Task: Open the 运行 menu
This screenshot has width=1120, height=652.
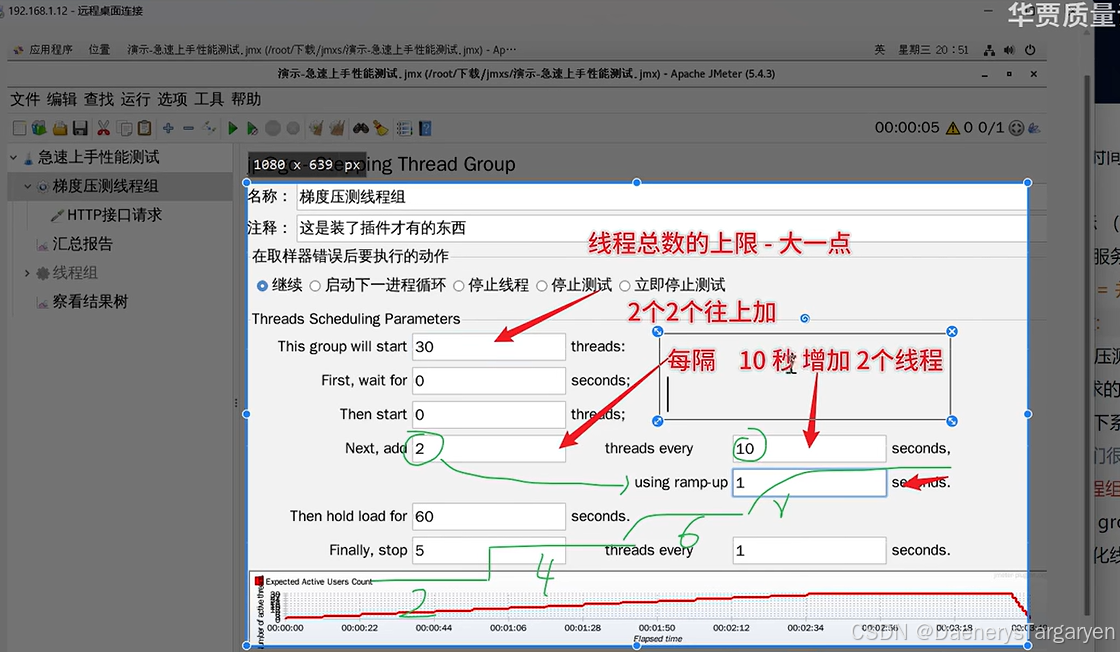Action: 135,99
